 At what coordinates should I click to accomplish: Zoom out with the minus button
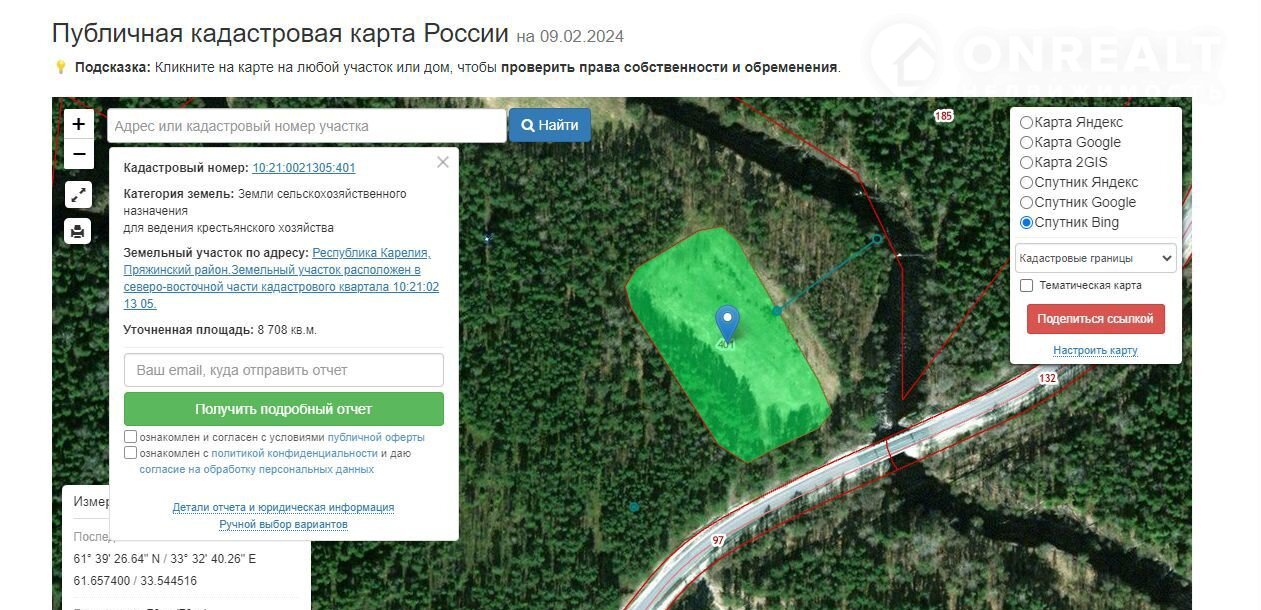tap(79, 155)
